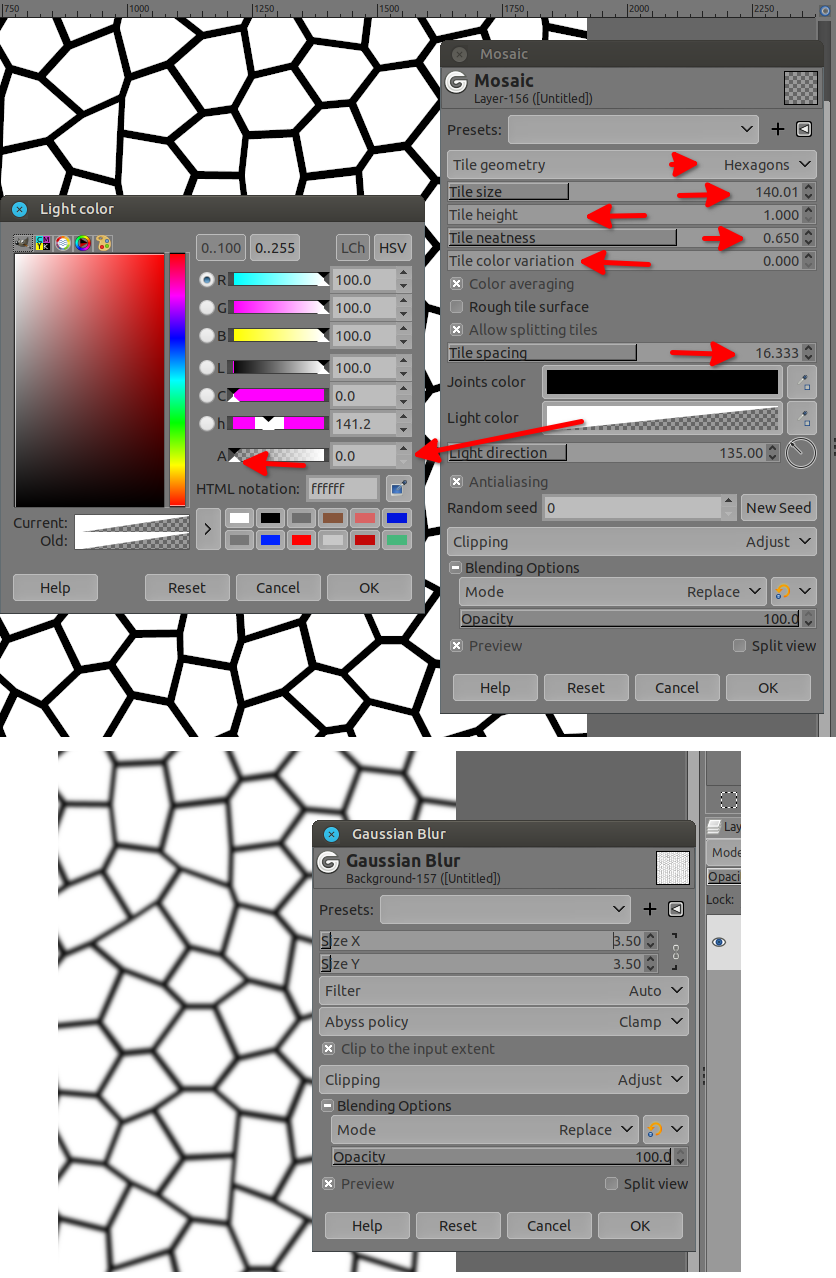The image size is (836, 1278).
Task: Collapse Blending Options in Gaussian Blur dialog
Action: click(x=329, y=1106)
